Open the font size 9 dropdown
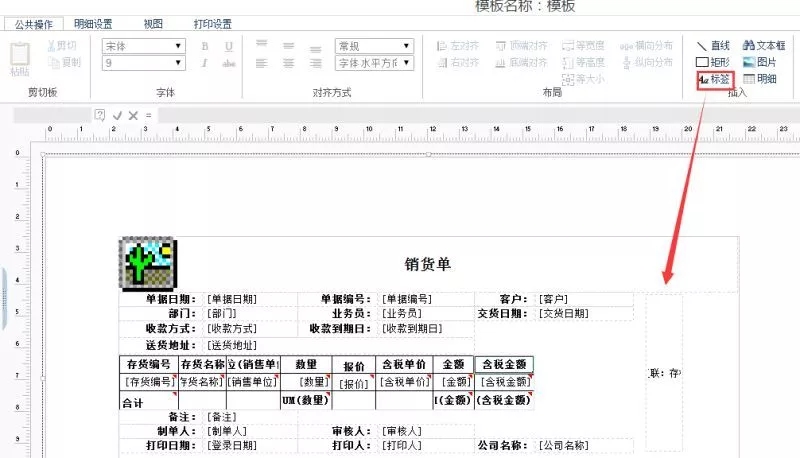This screenshot has width=800, height=458. [178, 63]
